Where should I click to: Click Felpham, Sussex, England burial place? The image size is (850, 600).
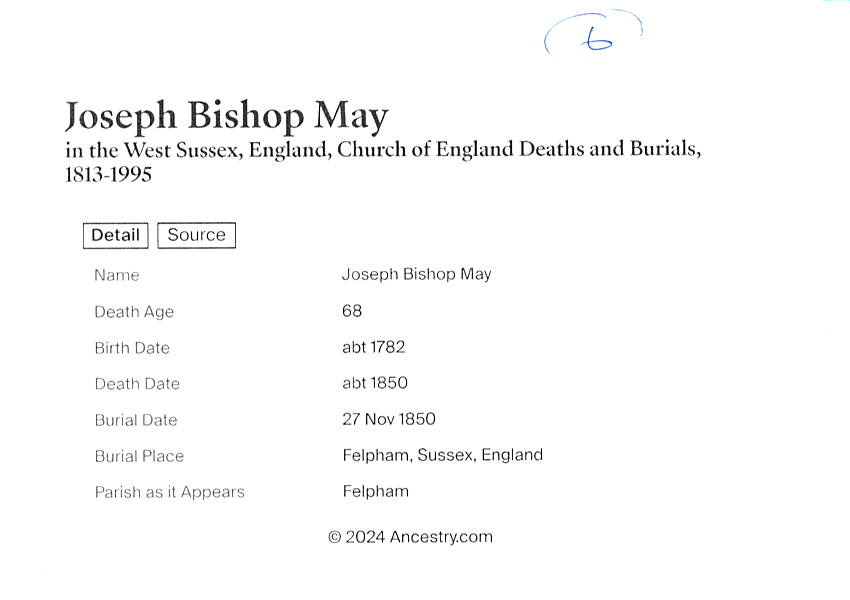pyautogui.click(x=442, y=455)
